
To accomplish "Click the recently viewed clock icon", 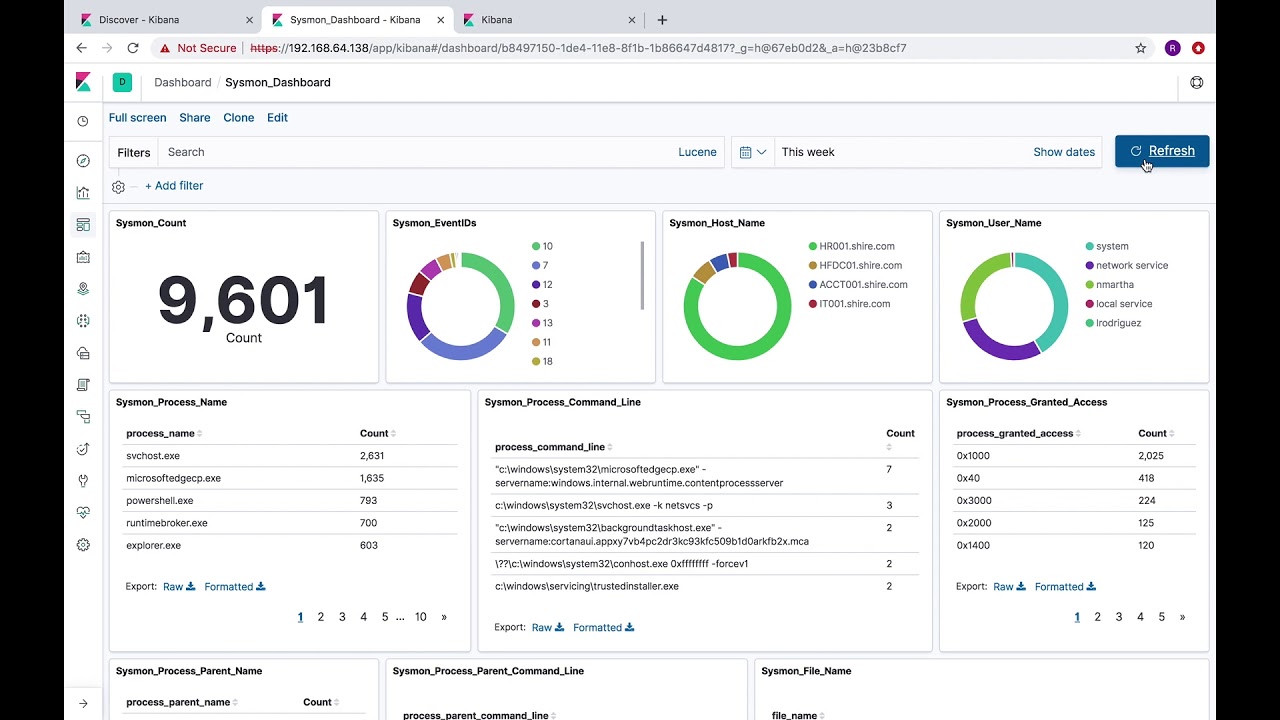I will [83, 121].
